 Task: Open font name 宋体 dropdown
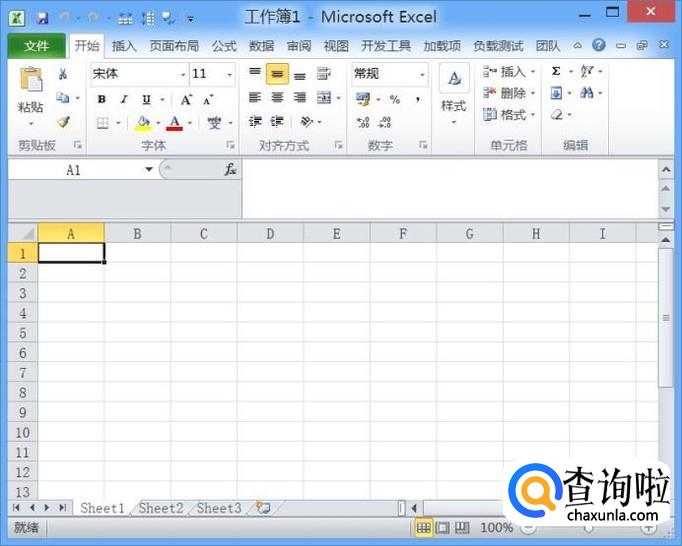tap(183, 74)
